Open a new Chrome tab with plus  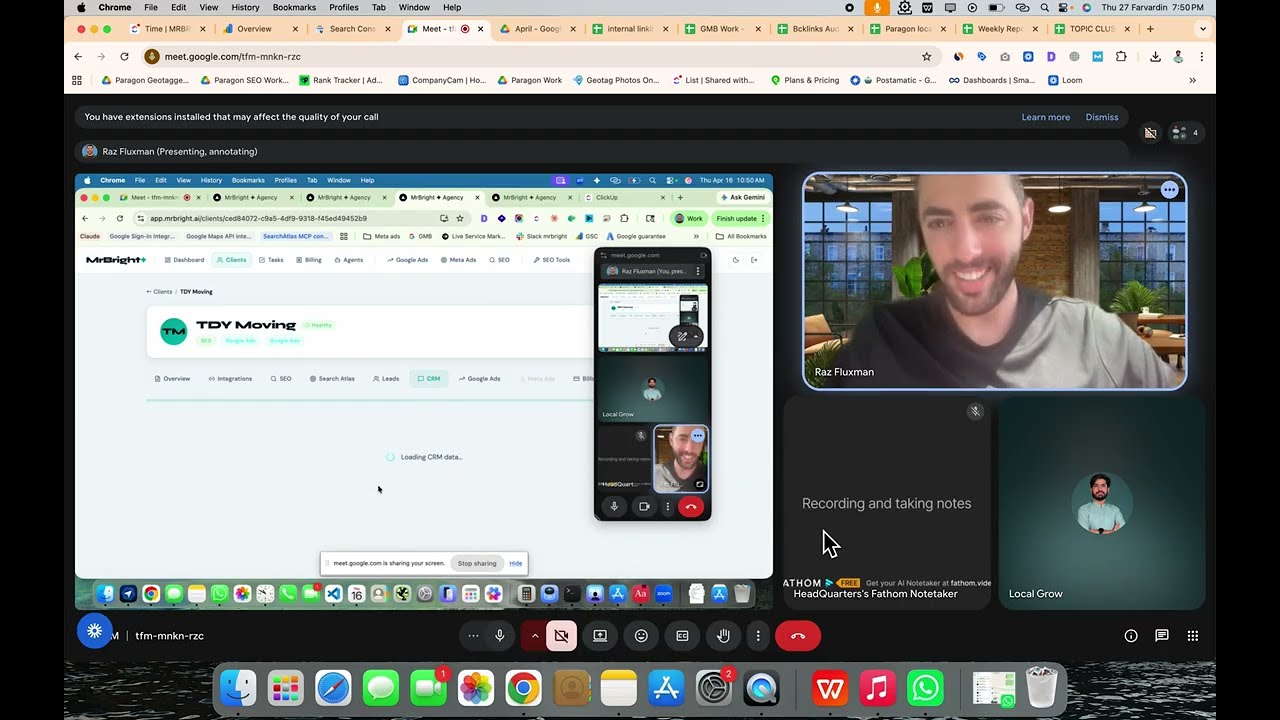[1150, 29]
